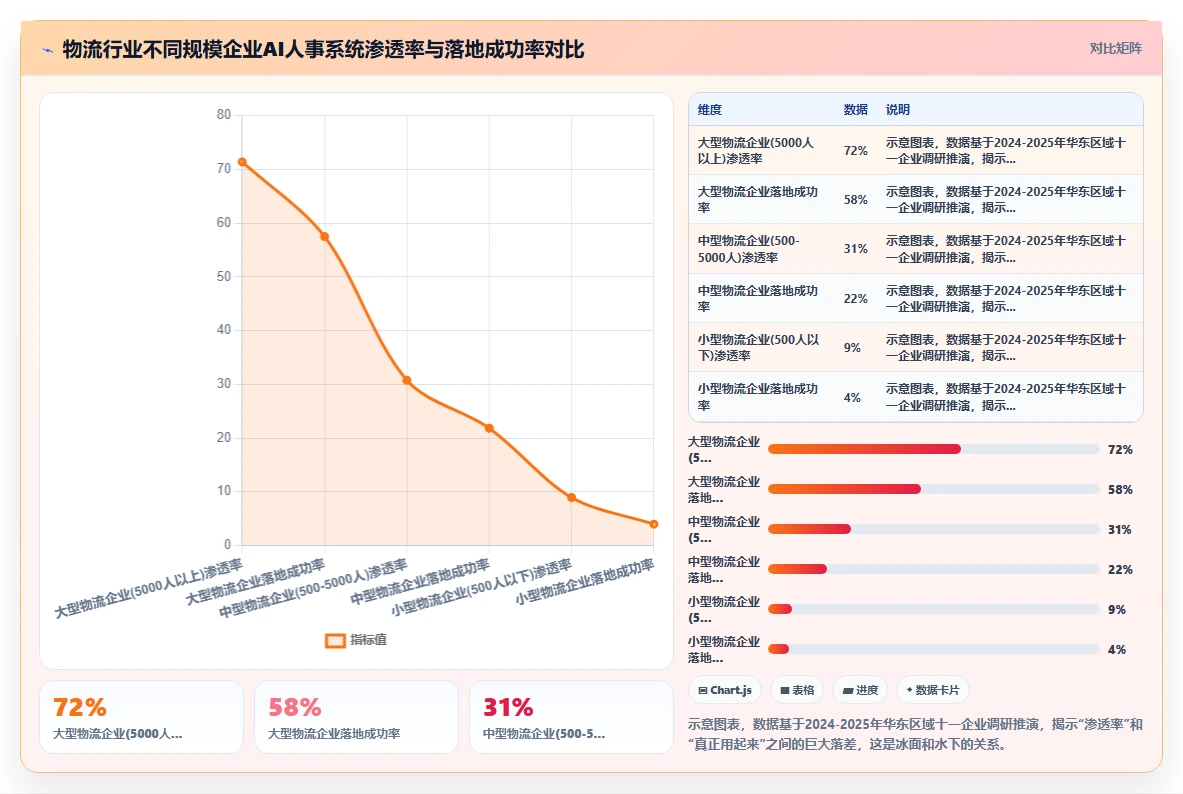Click the 表格 tag
Image resolution: width=1183 pixels, height=794 pixels.
point(797,690)
